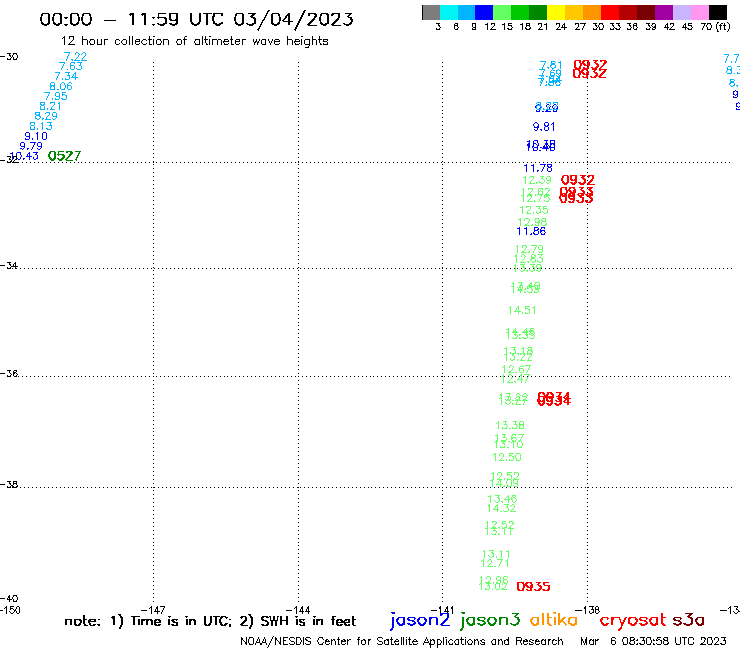Click the blue wave height value 11.86

531,231
